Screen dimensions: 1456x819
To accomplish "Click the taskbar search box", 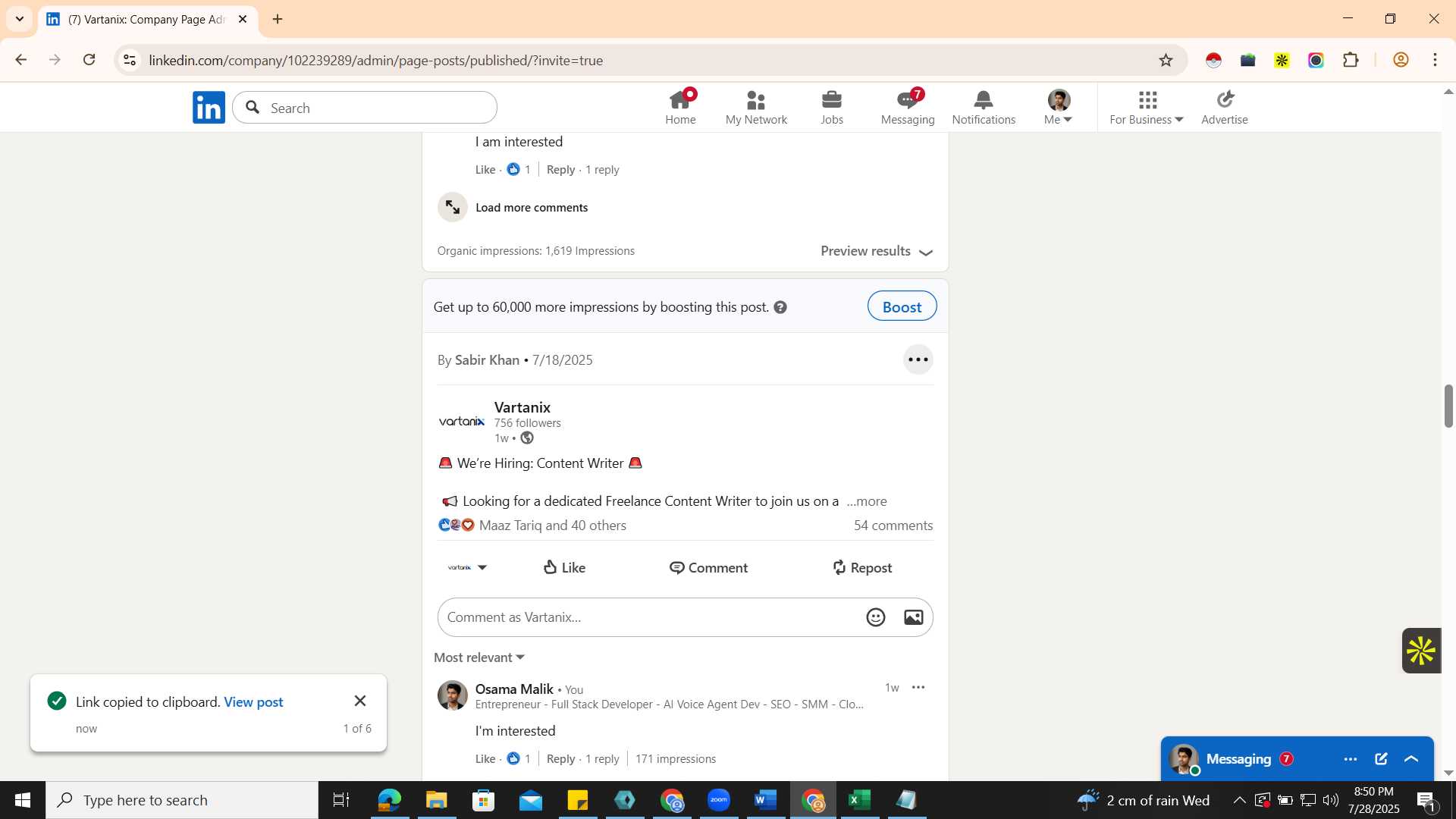I will pyautogui.click(x=182, y=800).
